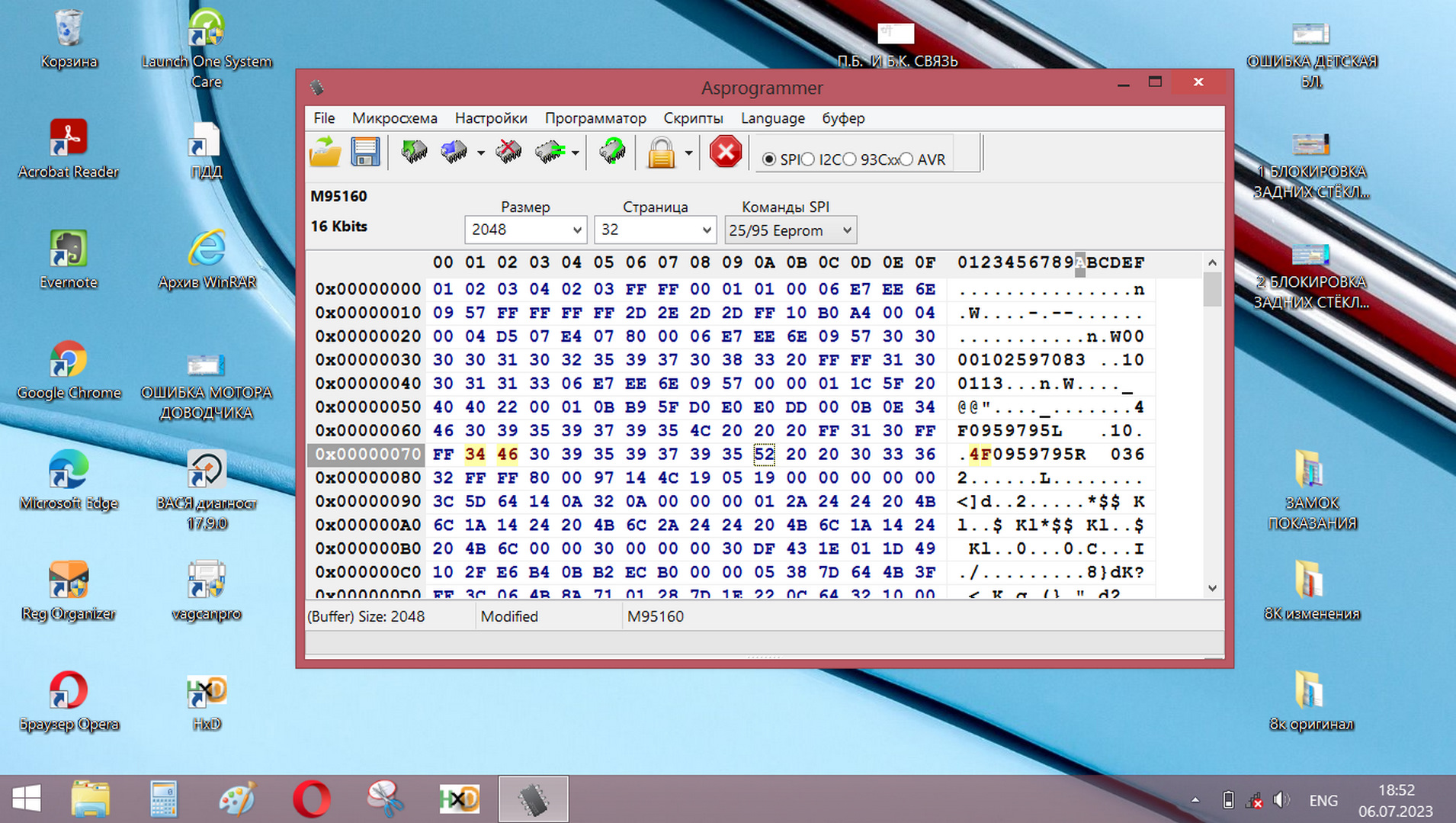The image size is (1456, 823).
Task: Select the 93Cxx radio button
Action: tap(849, 159)
